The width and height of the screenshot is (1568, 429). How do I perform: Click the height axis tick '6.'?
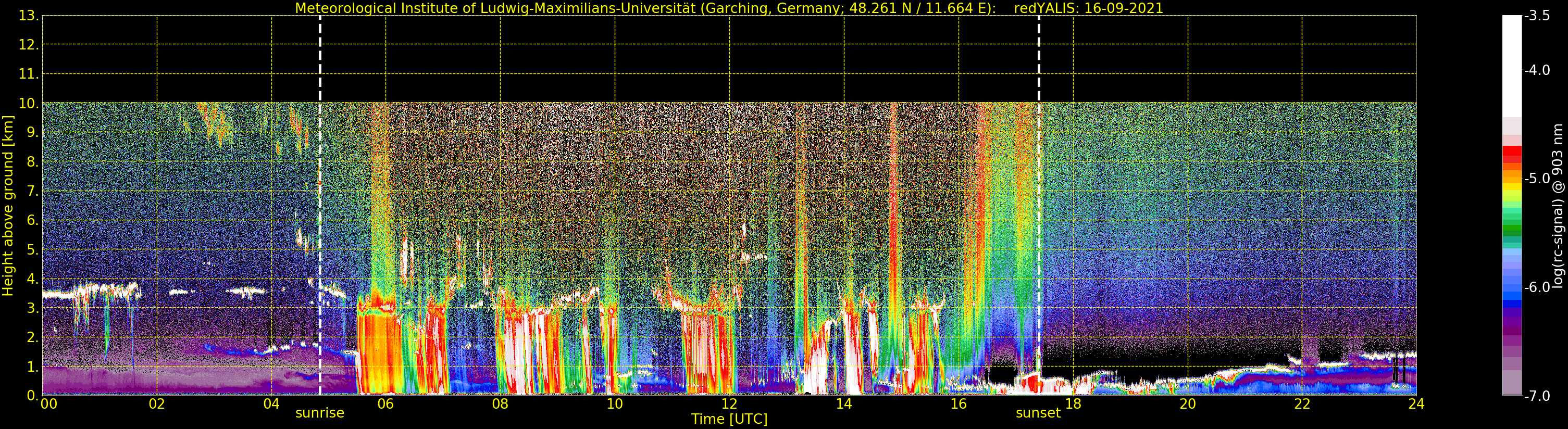33,220
